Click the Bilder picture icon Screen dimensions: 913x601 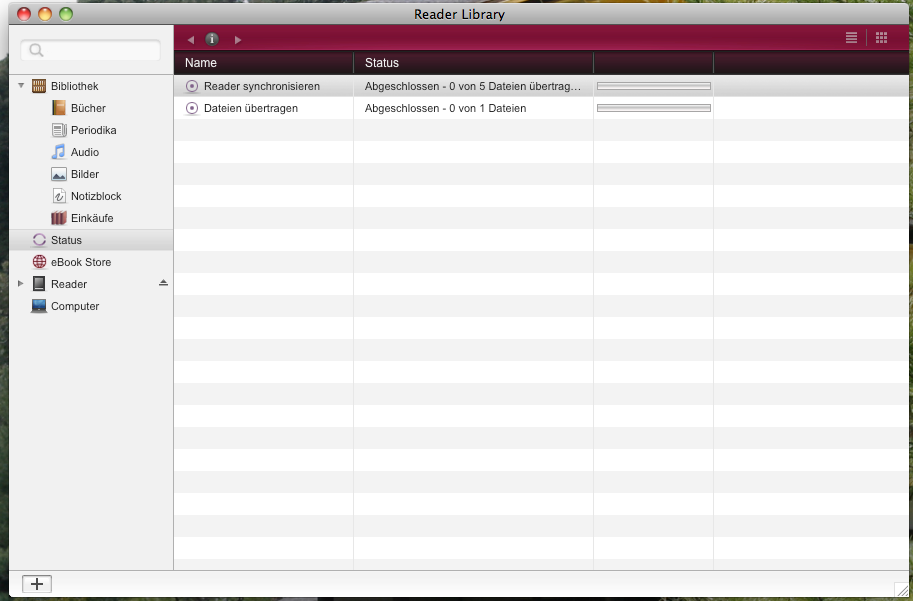pos(59,174)
